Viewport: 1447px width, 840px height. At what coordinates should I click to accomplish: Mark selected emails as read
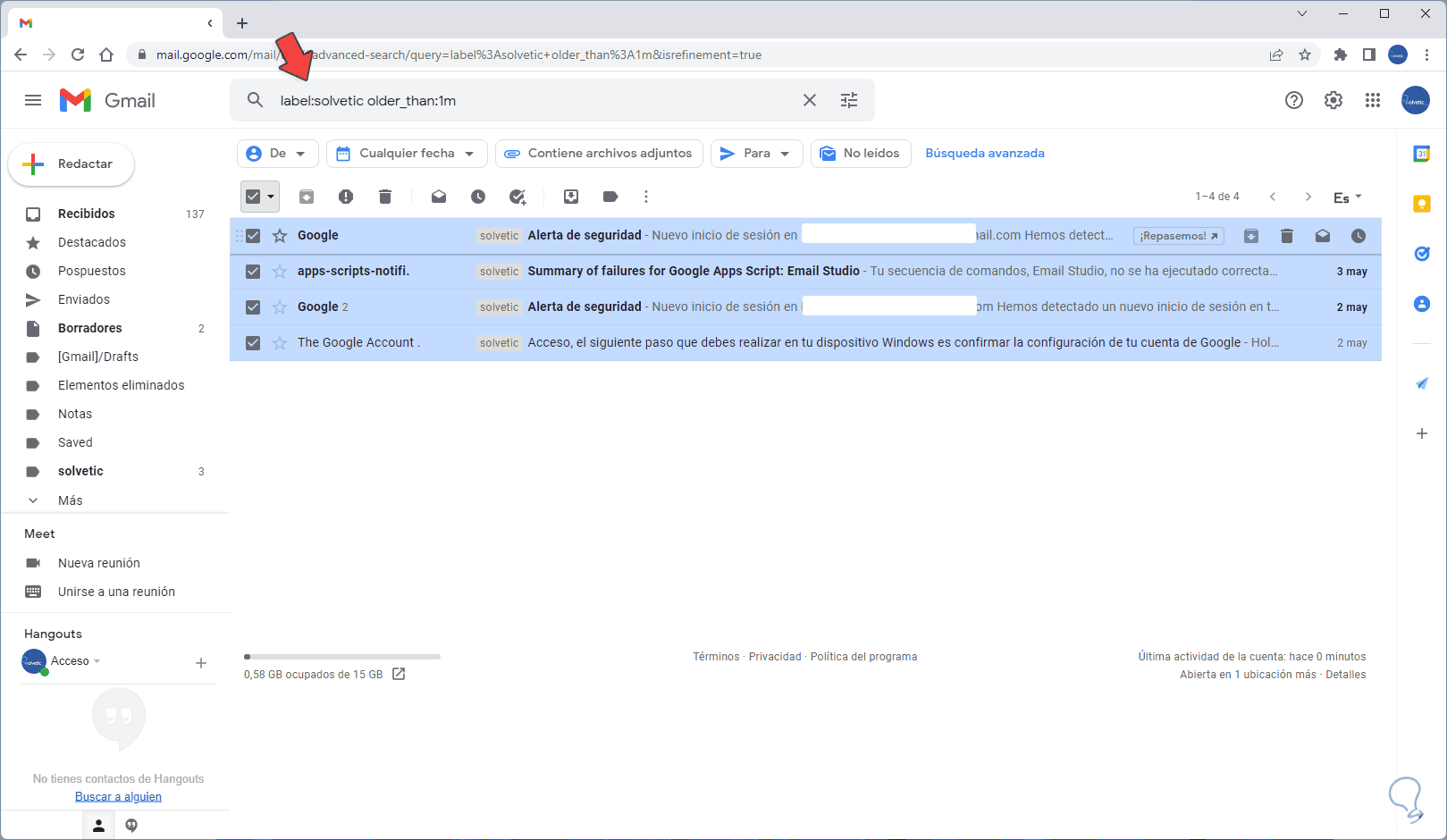(x=439, y=197)
